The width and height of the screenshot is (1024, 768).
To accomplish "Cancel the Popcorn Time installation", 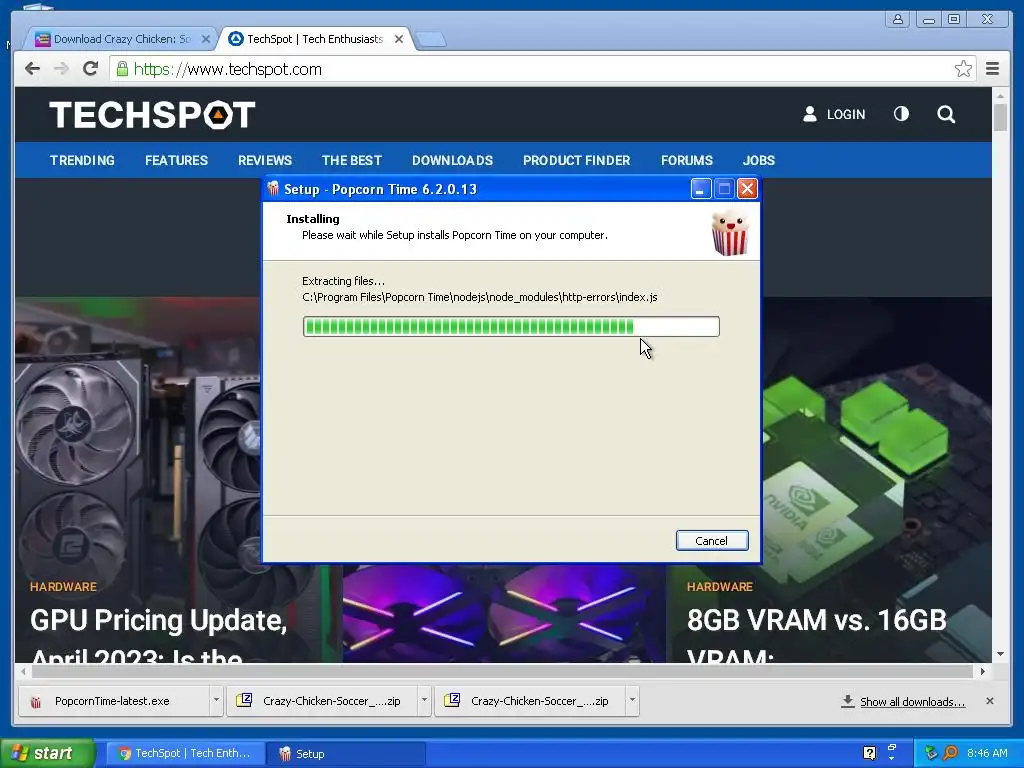I will [712, 541].
